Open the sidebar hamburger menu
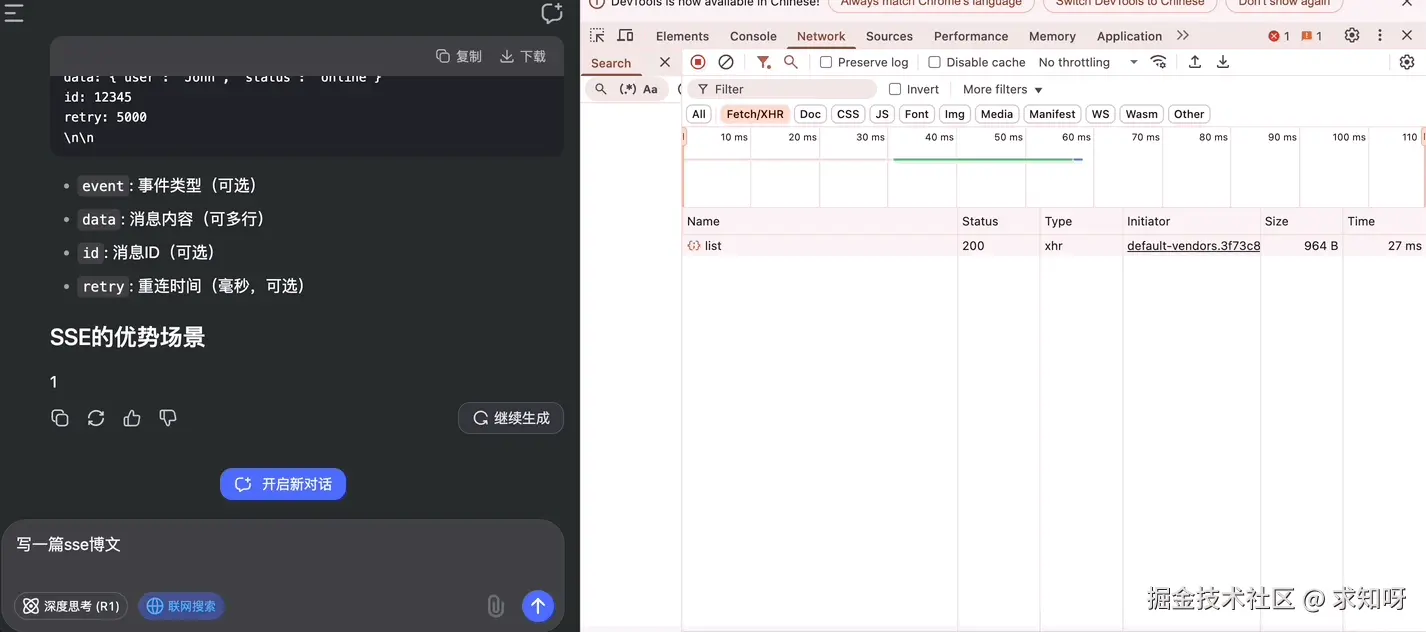The width and height of the screenshot is (1426, 632). [13, 12]
